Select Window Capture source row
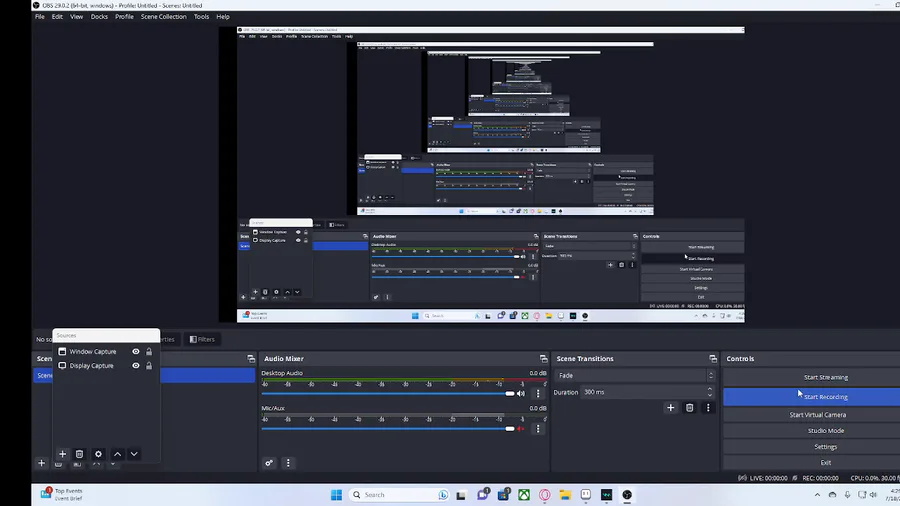900x506 pixels. [x=106, y=352]
